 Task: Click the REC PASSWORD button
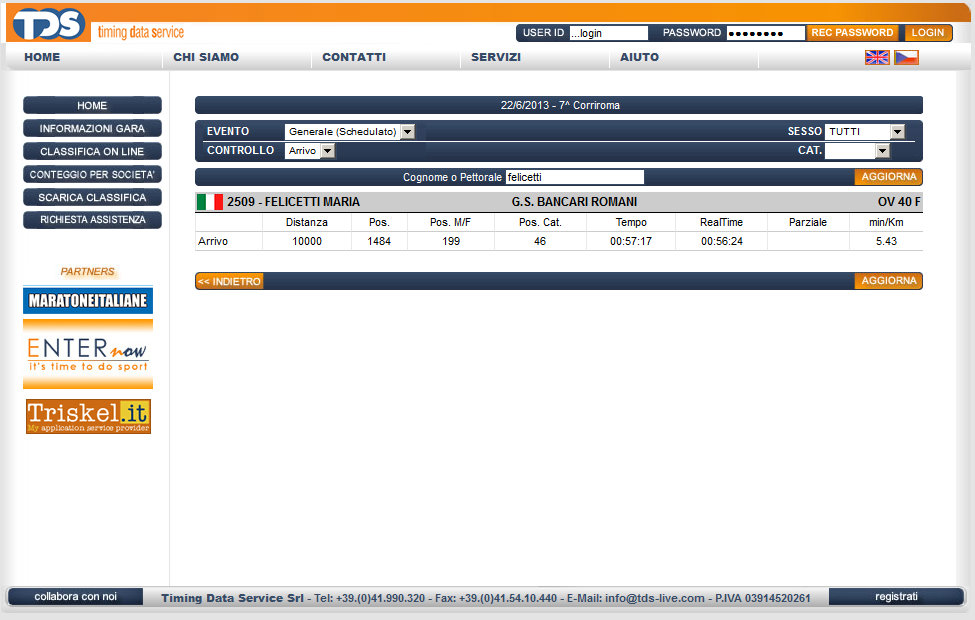[x=852, y=33]
